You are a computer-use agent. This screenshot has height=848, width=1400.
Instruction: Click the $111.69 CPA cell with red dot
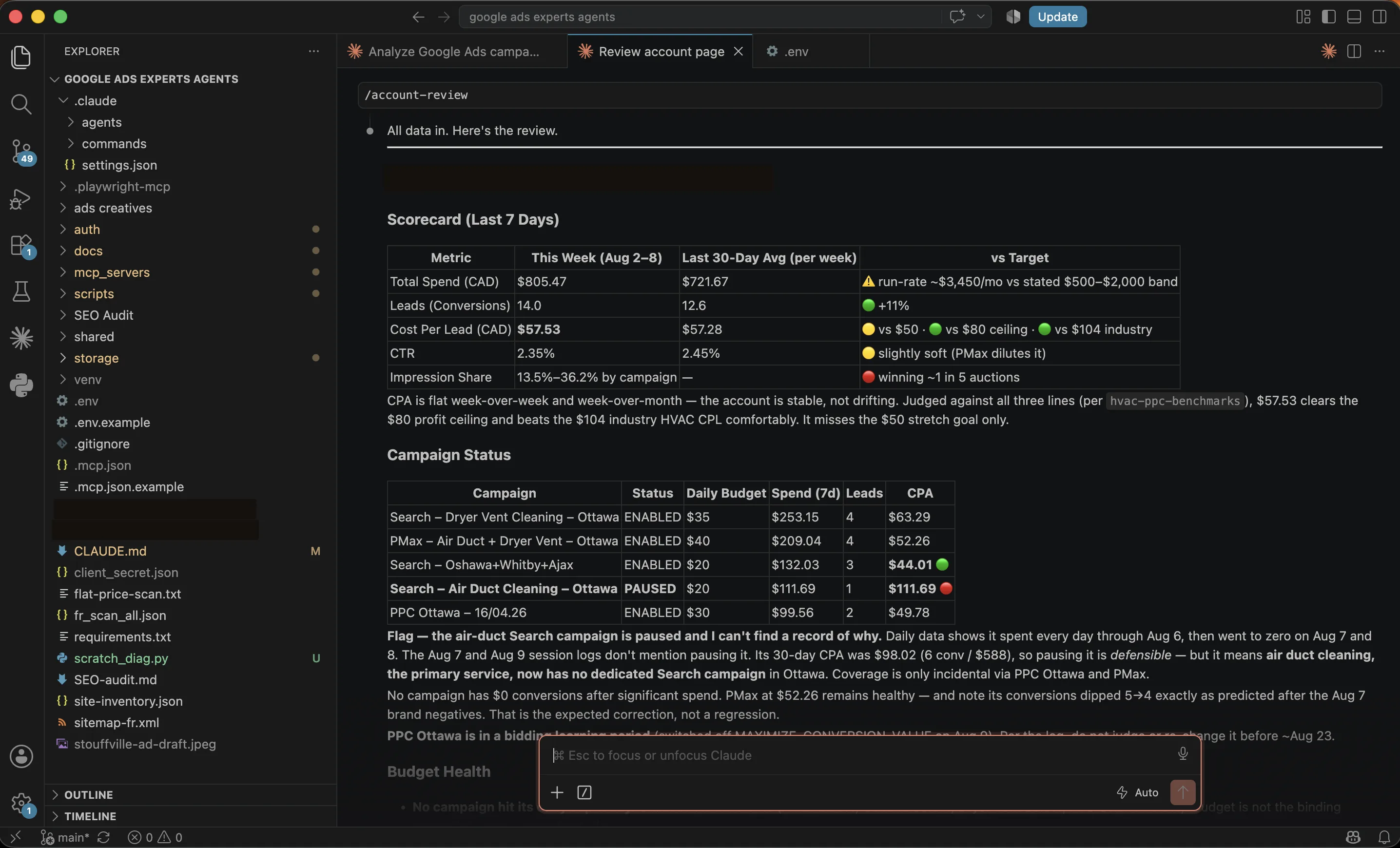coord(920,588)
